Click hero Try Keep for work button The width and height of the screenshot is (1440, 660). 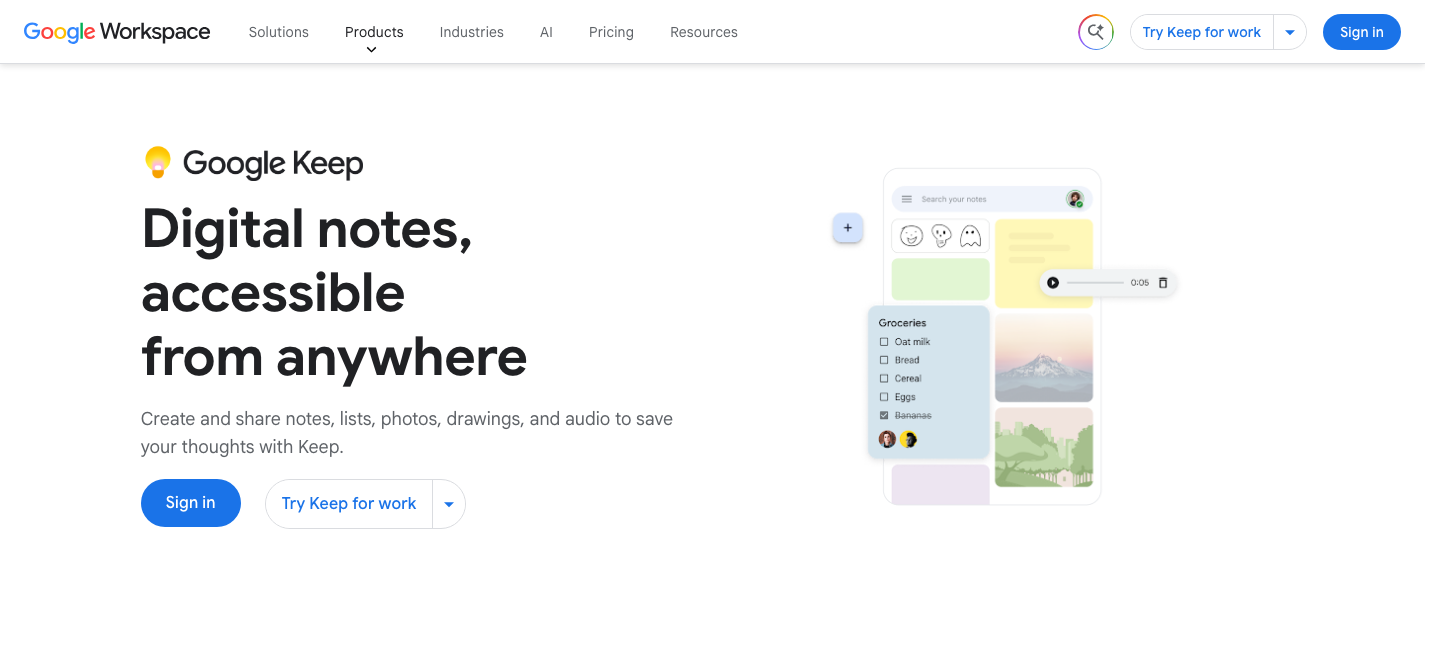[x=349, y=504]
